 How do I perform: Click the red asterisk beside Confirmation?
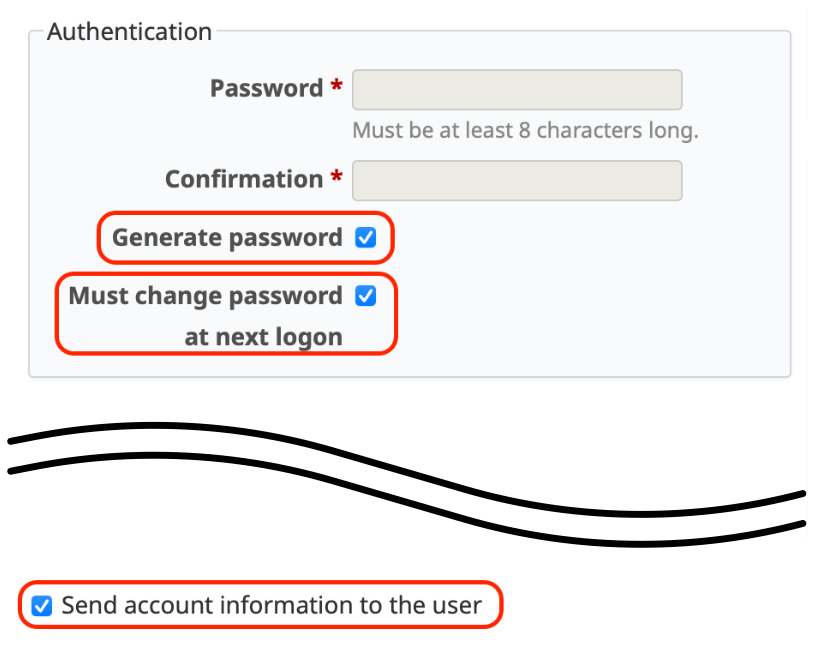[x=333, y=175]
